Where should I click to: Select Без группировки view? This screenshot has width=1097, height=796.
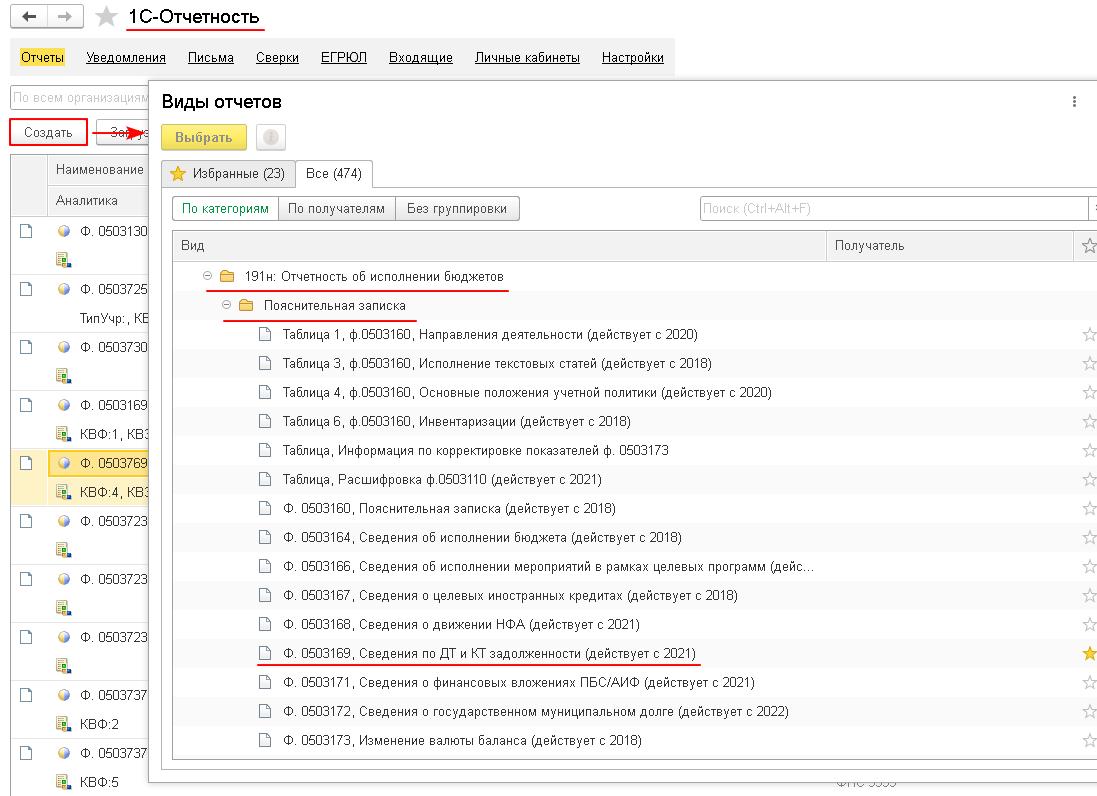click(x=457, y=208)
